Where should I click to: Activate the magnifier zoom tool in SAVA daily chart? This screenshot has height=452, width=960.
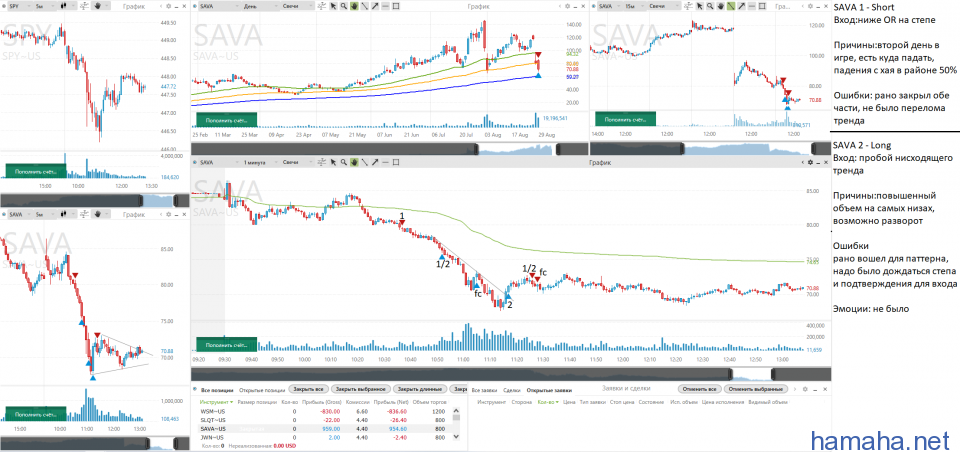click(343, 6)
